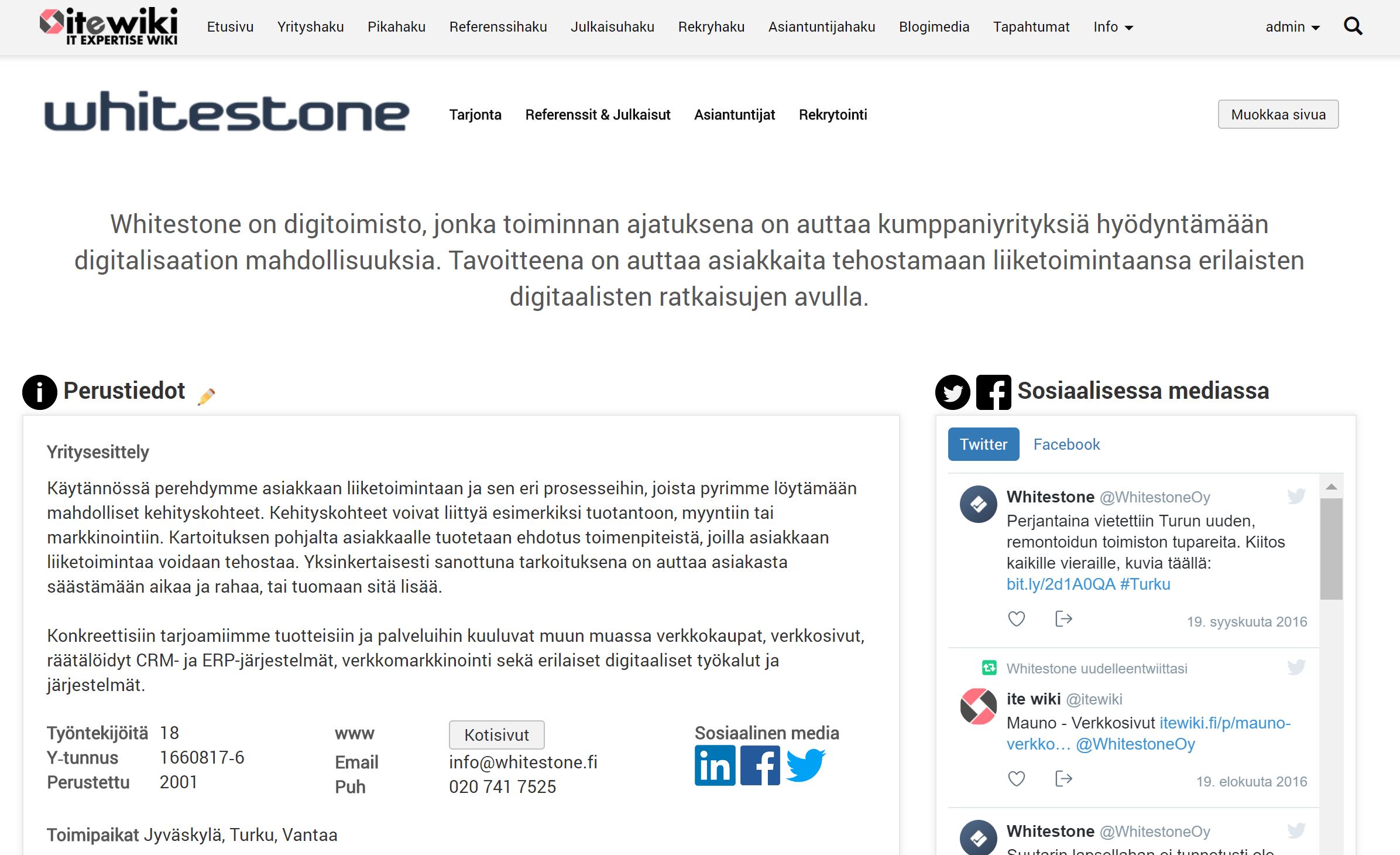Like the Turku tupareita tweet
This screenshot has height=855, width=1400.
(x=1017, y=619)
